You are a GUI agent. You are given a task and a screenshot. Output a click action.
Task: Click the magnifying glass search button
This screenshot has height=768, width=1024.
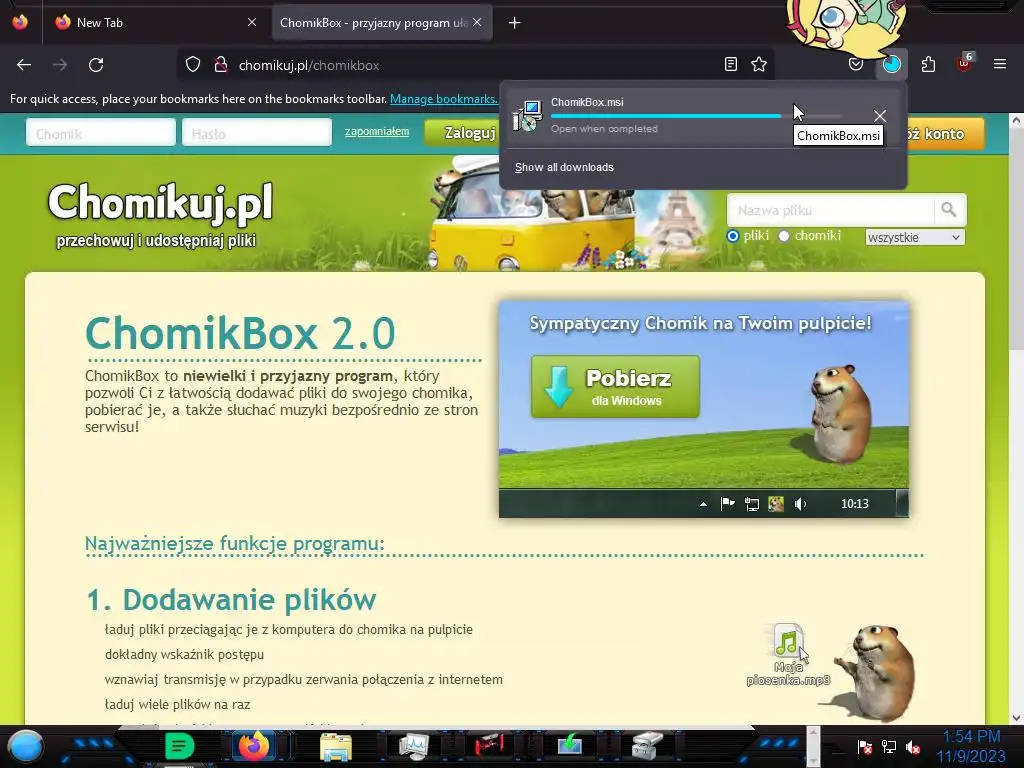click(x=949, y=210)
